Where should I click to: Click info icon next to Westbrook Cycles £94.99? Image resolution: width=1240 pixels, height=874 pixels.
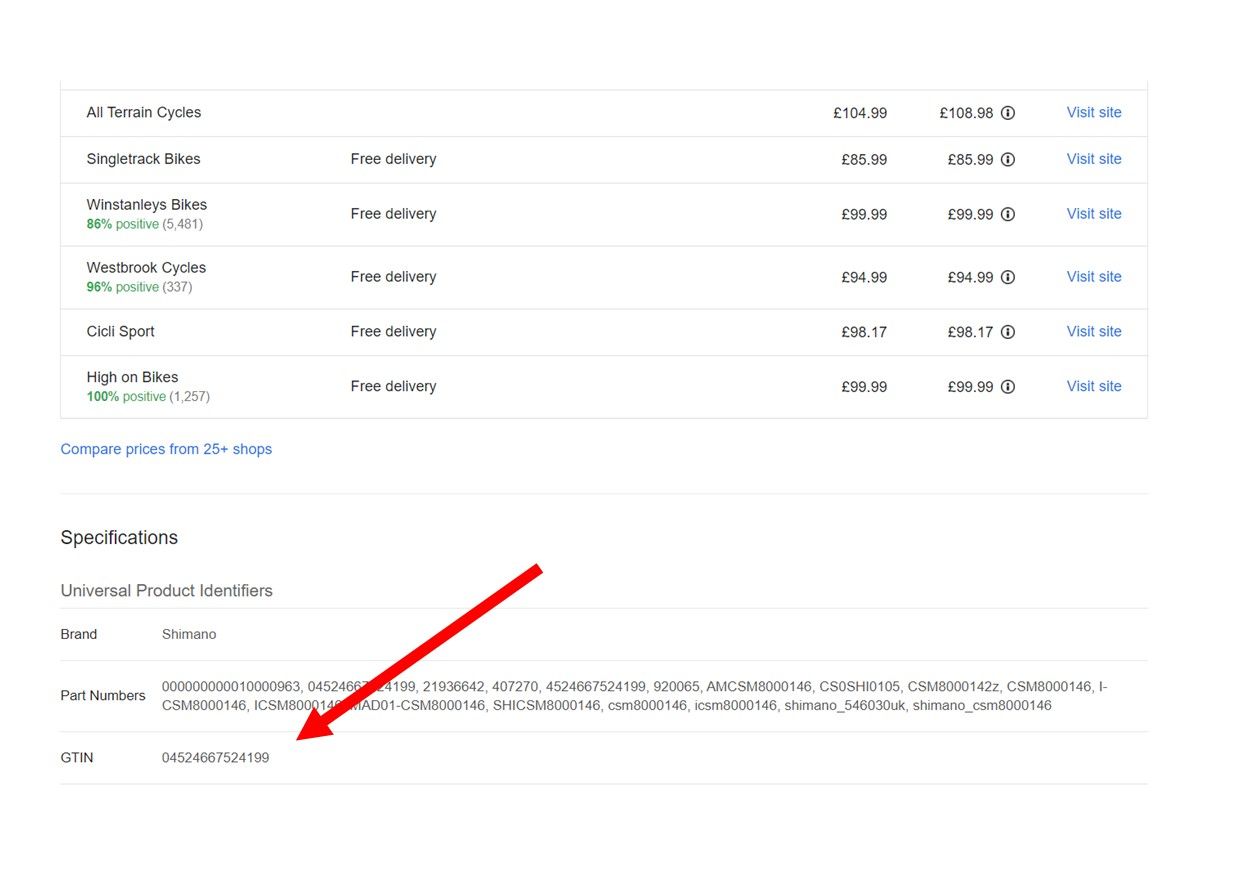[x=1008, y=278]
